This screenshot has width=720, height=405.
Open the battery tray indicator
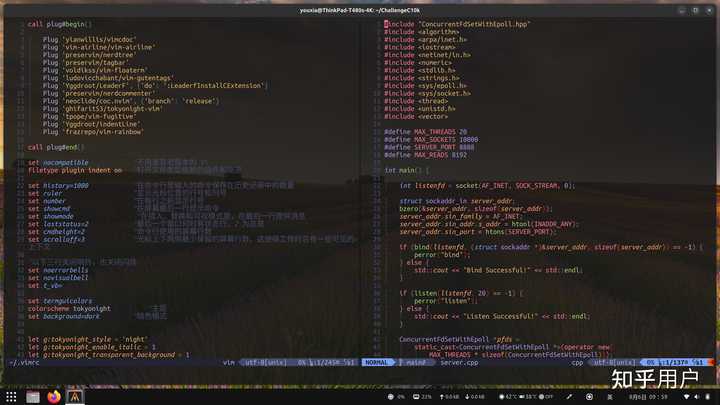708,397
